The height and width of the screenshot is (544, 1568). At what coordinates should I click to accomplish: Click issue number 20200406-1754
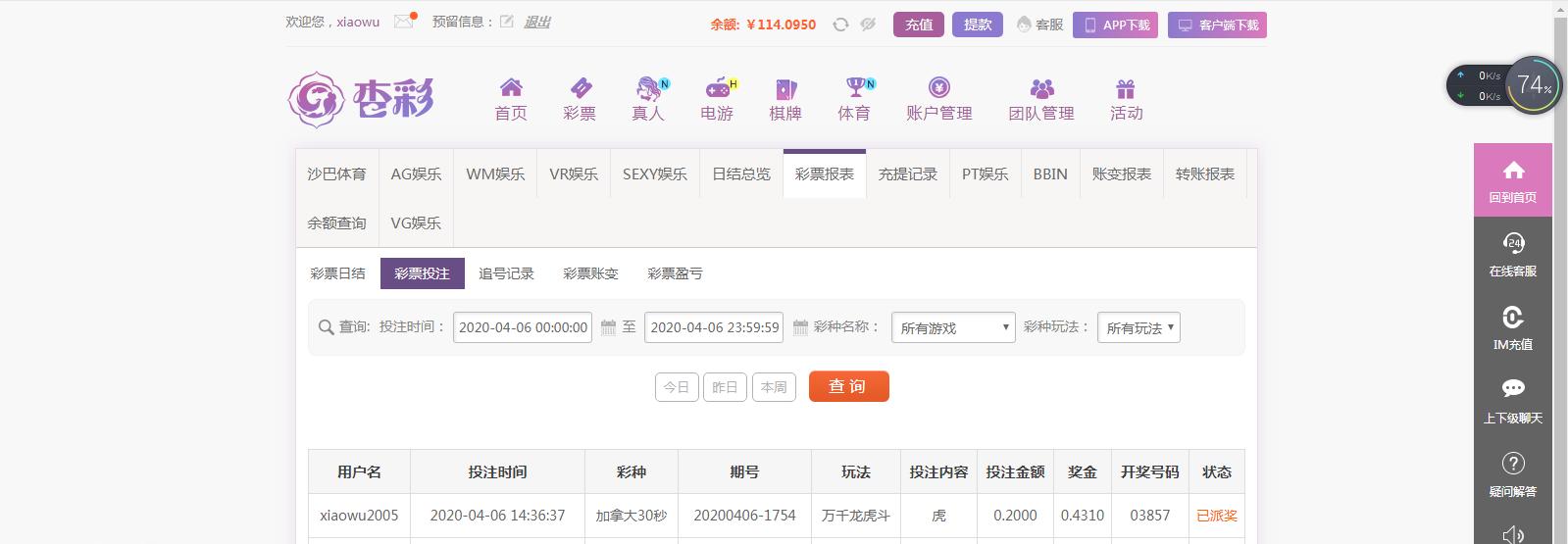click(x=744, y=515)
